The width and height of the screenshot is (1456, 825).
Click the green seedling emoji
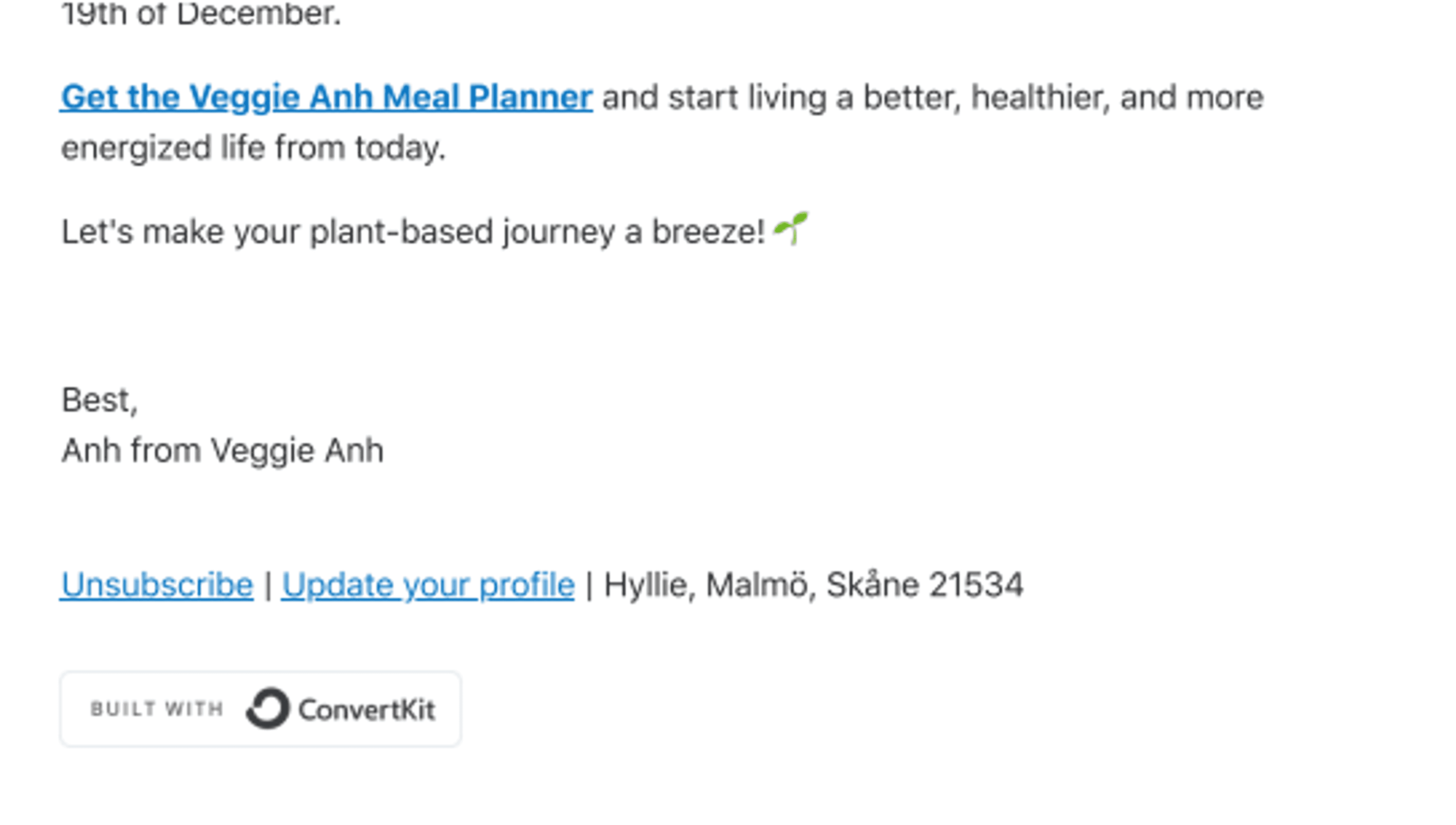click(791, 228)
